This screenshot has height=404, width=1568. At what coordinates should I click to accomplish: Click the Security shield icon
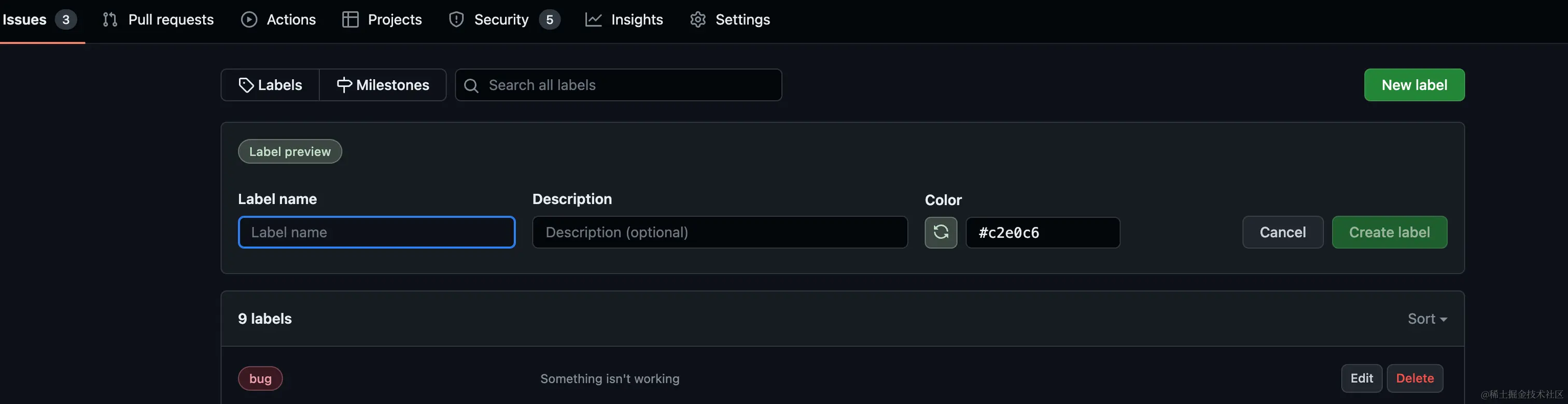click(456, 20)
